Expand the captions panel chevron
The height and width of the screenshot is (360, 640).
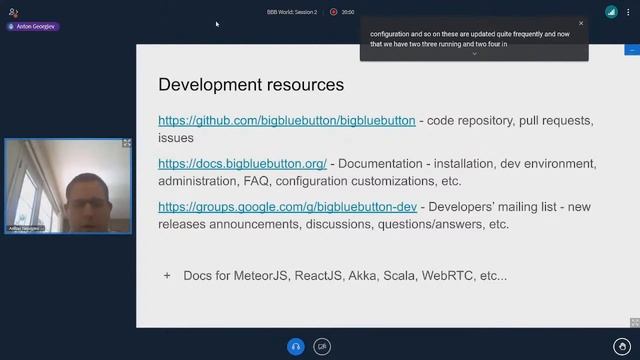coord(474,53)
